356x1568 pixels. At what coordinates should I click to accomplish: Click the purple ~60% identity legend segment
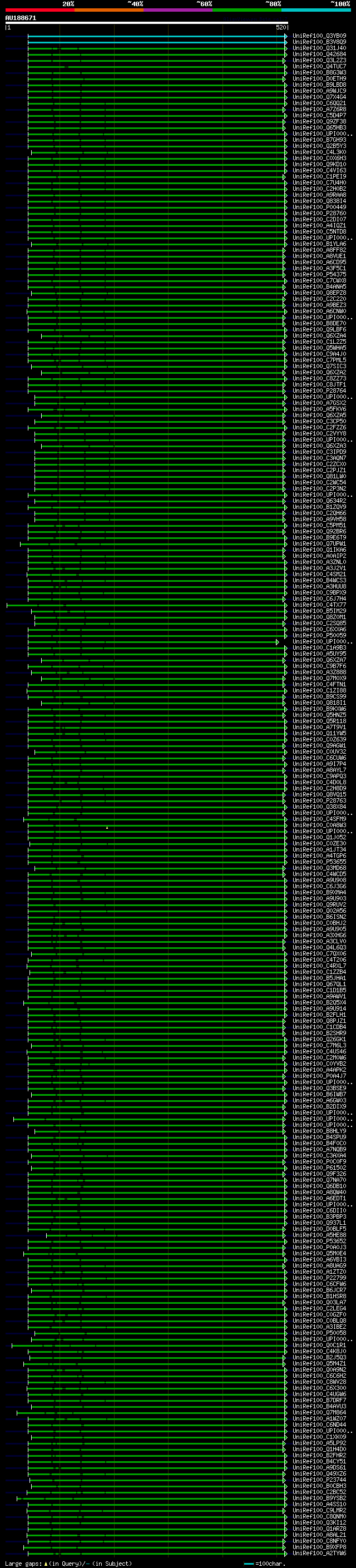[177, 10]
